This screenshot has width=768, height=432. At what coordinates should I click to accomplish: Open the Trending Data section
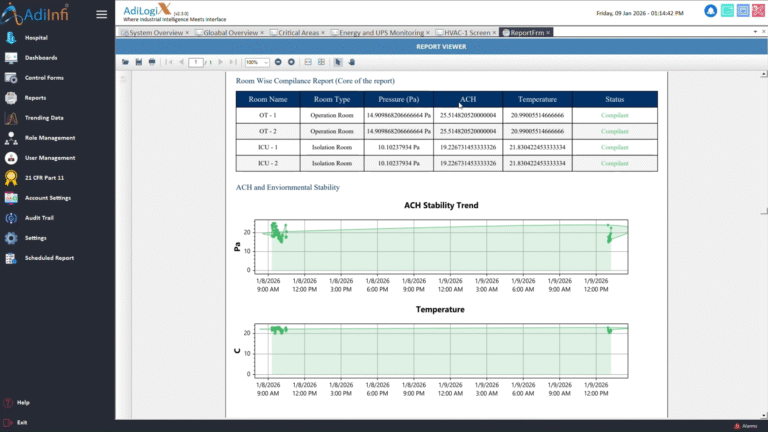point(43,118)
